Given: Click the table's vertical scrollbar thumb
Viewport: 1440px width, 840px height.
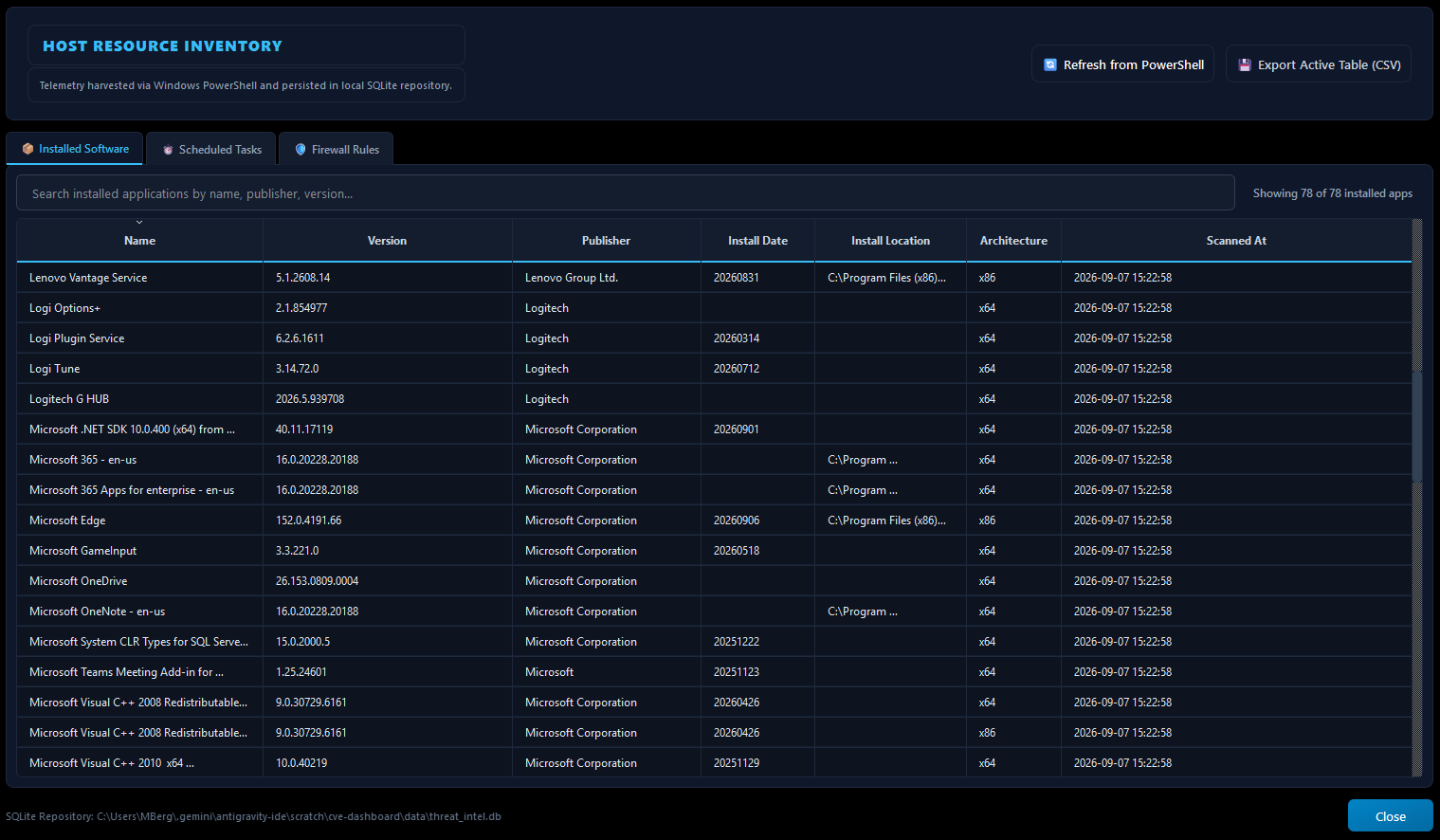Looking at the screenshot, I should (1417, 427).
